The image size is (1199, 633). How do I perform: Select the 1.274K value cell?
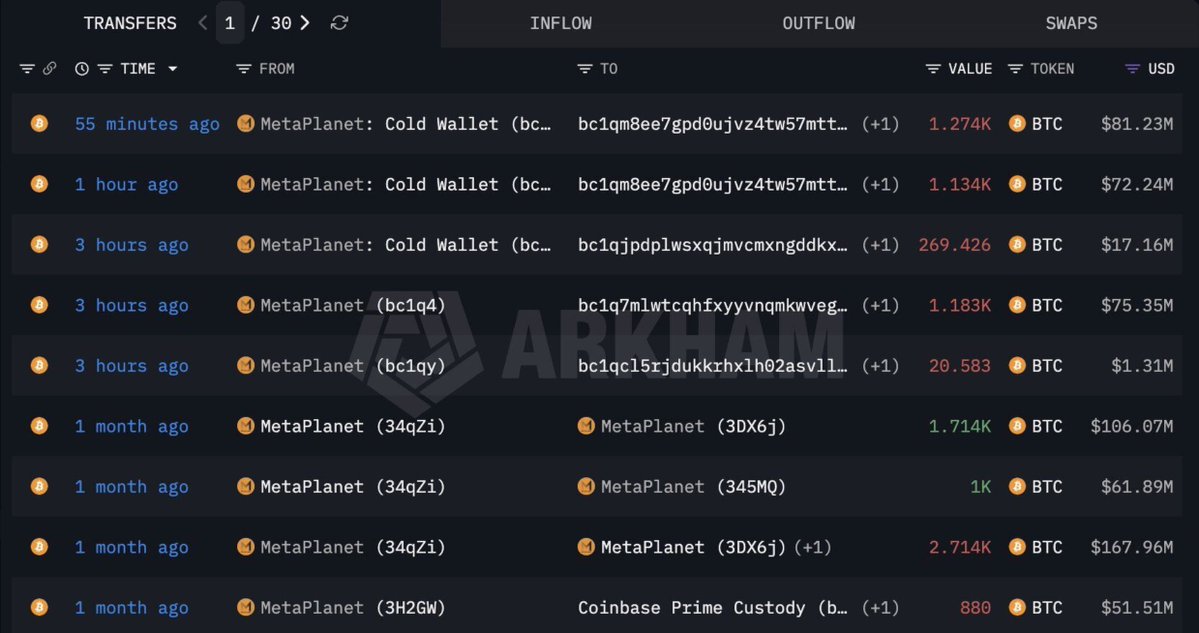(x=960, y=124)
